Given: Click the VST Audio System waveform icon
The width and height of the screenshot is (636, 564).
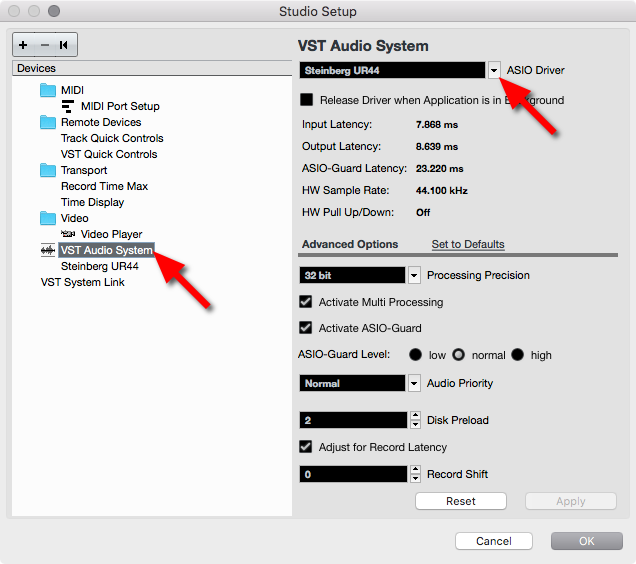Looking at the screenshot, I should point(48,250).
